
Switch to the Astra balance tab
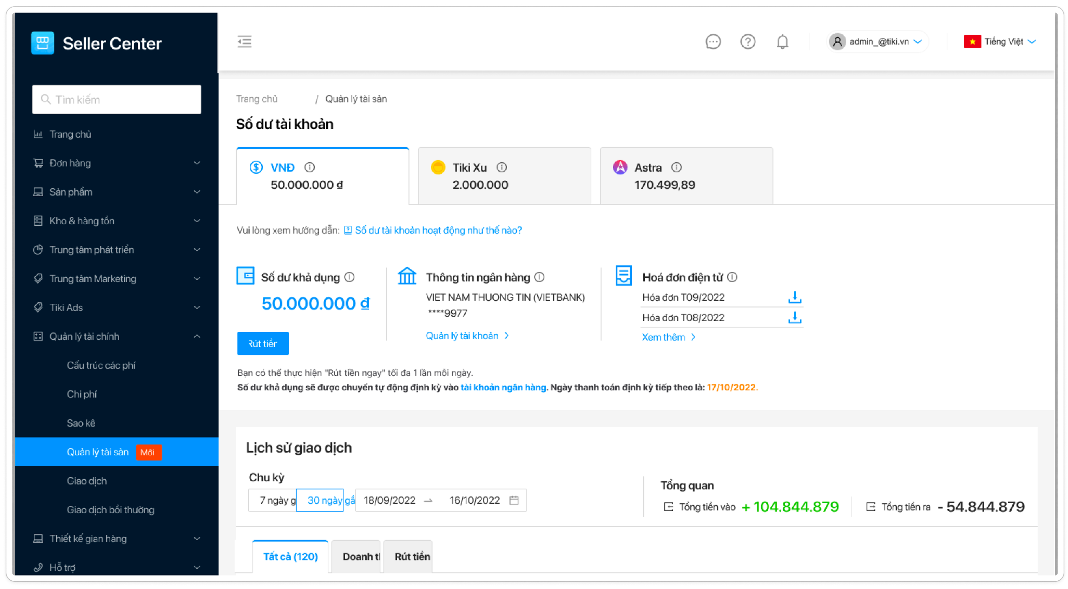[686, 176]
